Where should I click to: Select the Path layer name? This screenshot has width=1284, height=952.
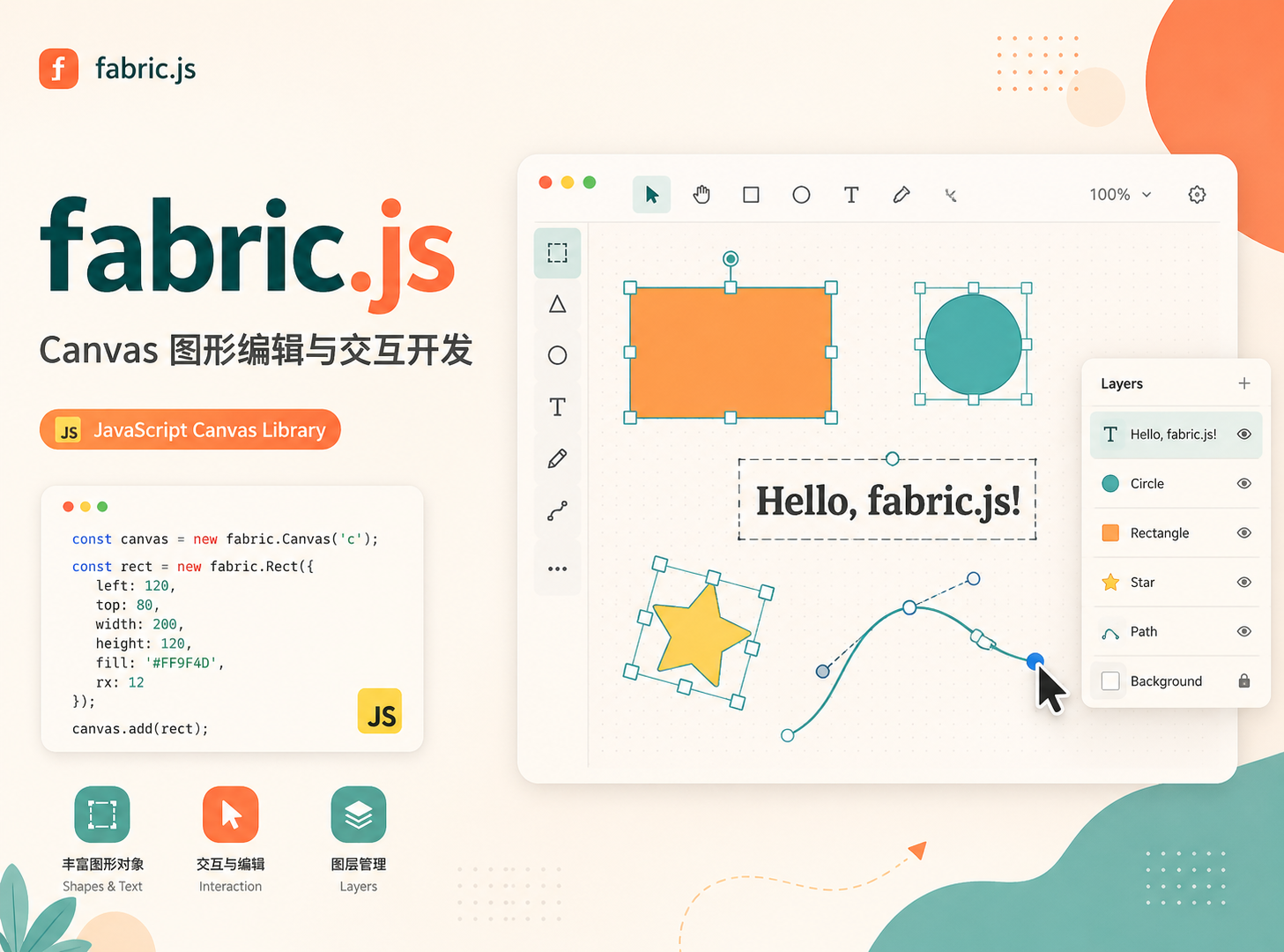point(1144,632)
